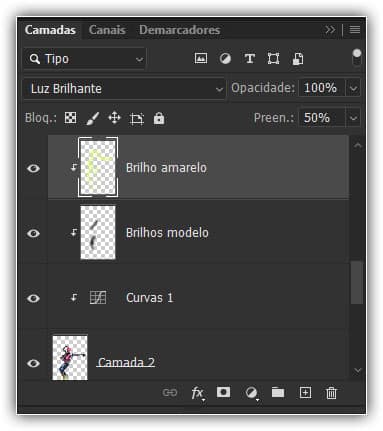Open the Luz Brilhante blend mode dropdown
Viewport: 383px width, 431px height.
[124, 89]
